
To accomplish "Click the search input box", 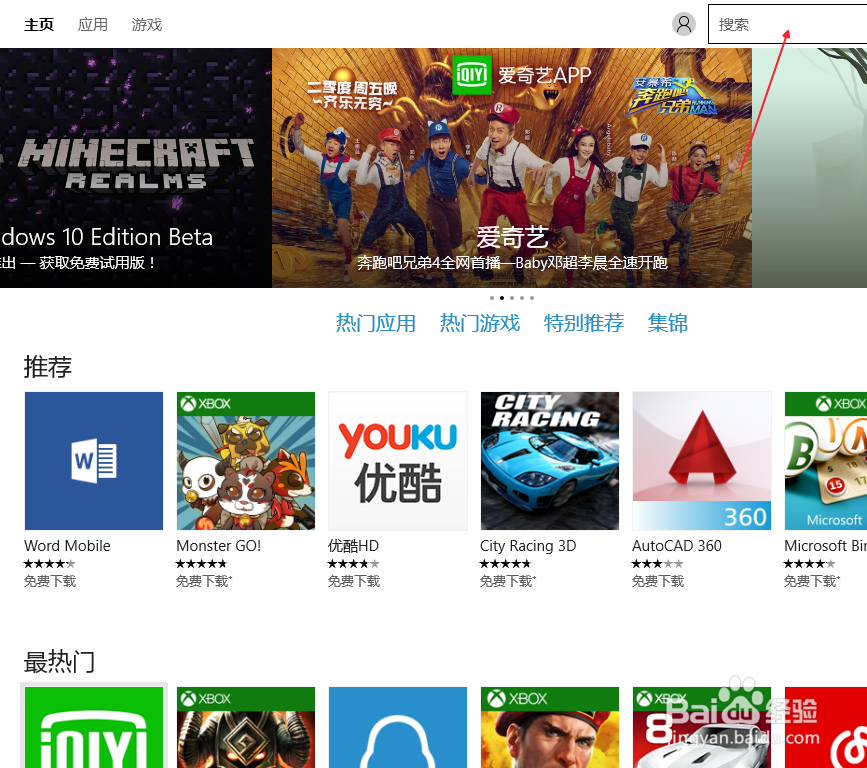I will 787,24.
